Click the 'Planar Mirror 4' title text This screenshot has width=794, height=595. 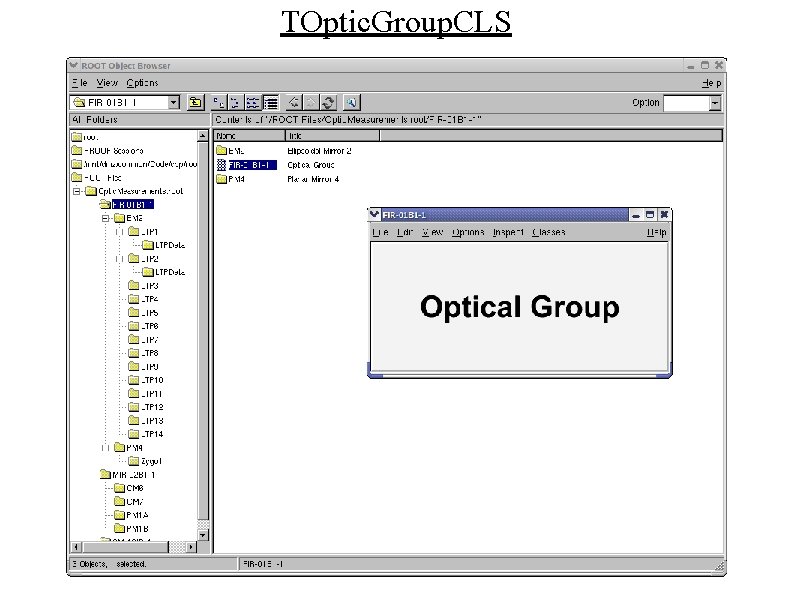coord(313,179)
